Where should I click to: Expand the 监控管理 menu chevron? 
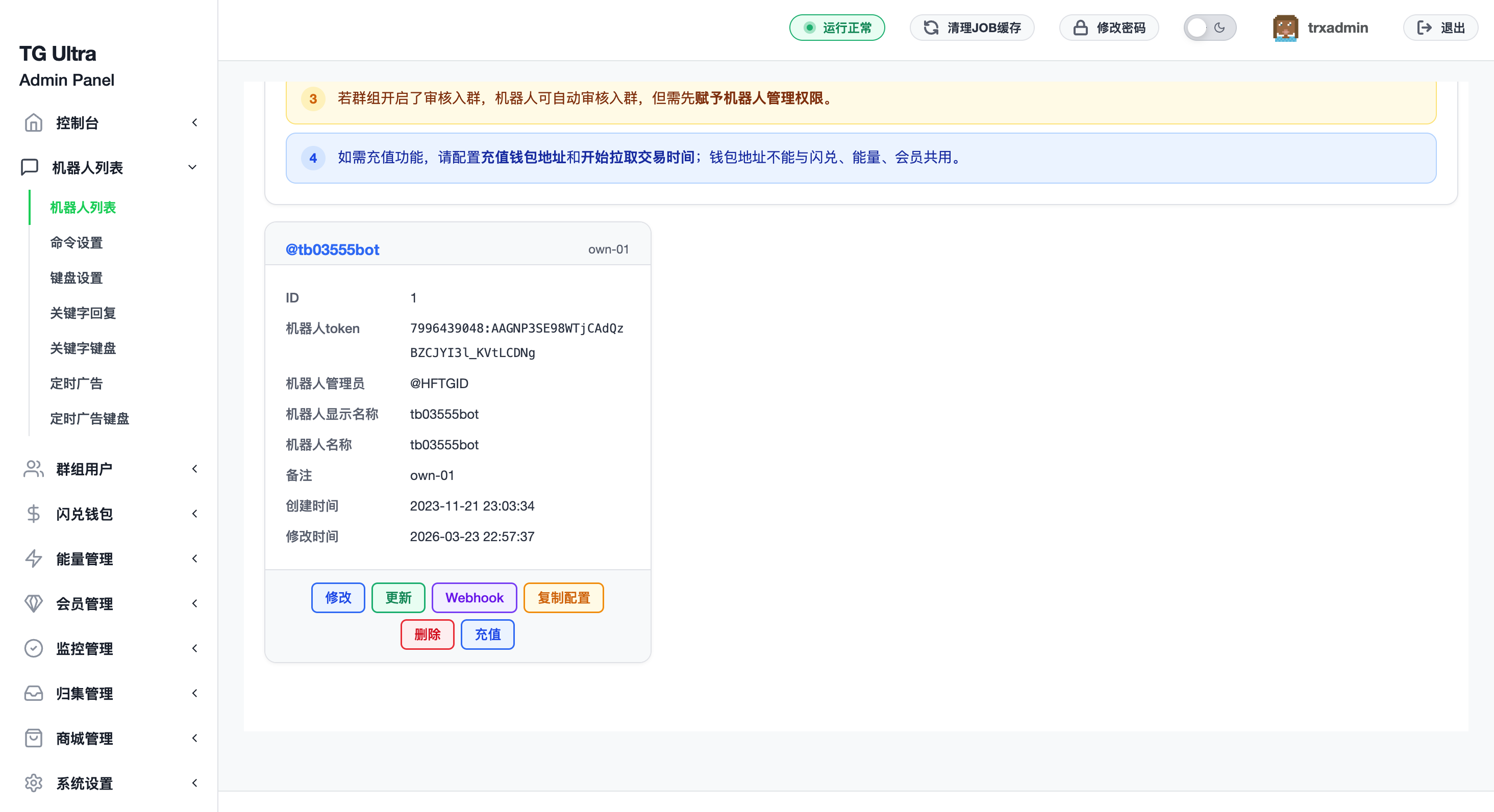[x=194, y=648]
